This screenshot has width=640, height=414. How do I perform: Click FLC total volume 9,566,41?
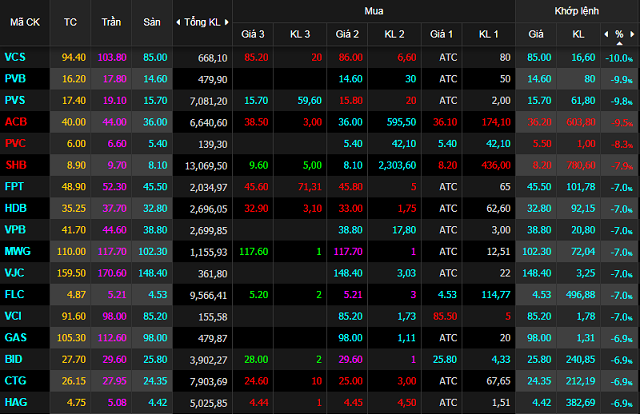point(207,295)
